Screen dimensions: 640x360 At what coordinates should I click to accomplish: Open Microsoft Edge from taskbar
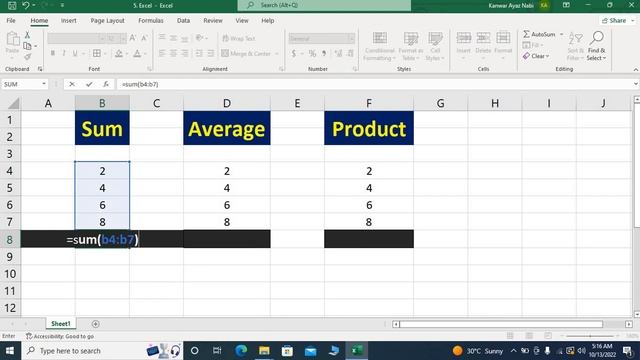[241, 351]
